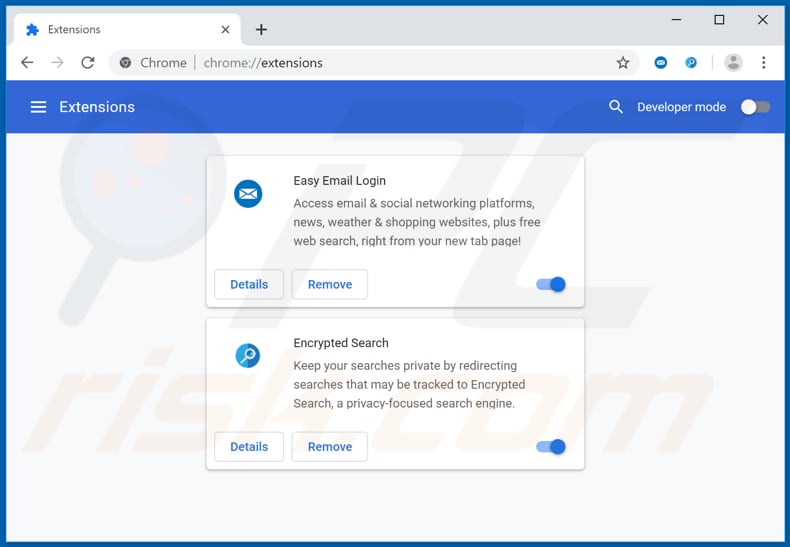Click the Easy Email Login toolbar extension icon
This screenshot has width=790, height=547.
click(661, 62)
